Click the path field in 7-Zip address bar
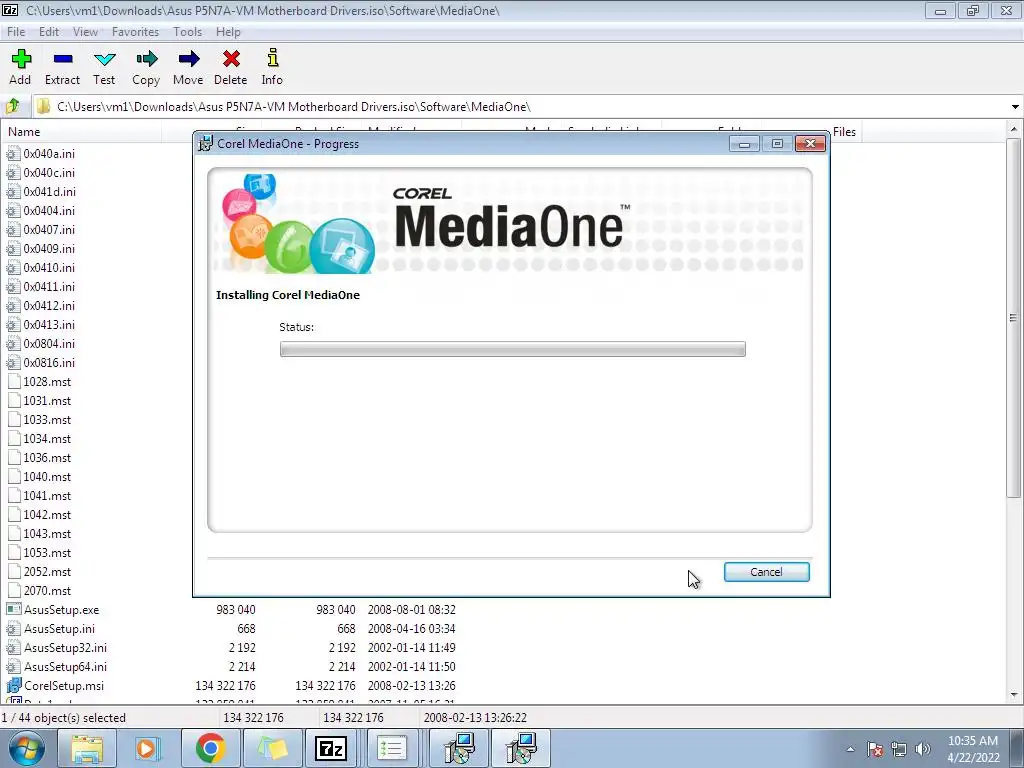The width and height of the screenshot is (1024, 768). click(x=522, y=106)
